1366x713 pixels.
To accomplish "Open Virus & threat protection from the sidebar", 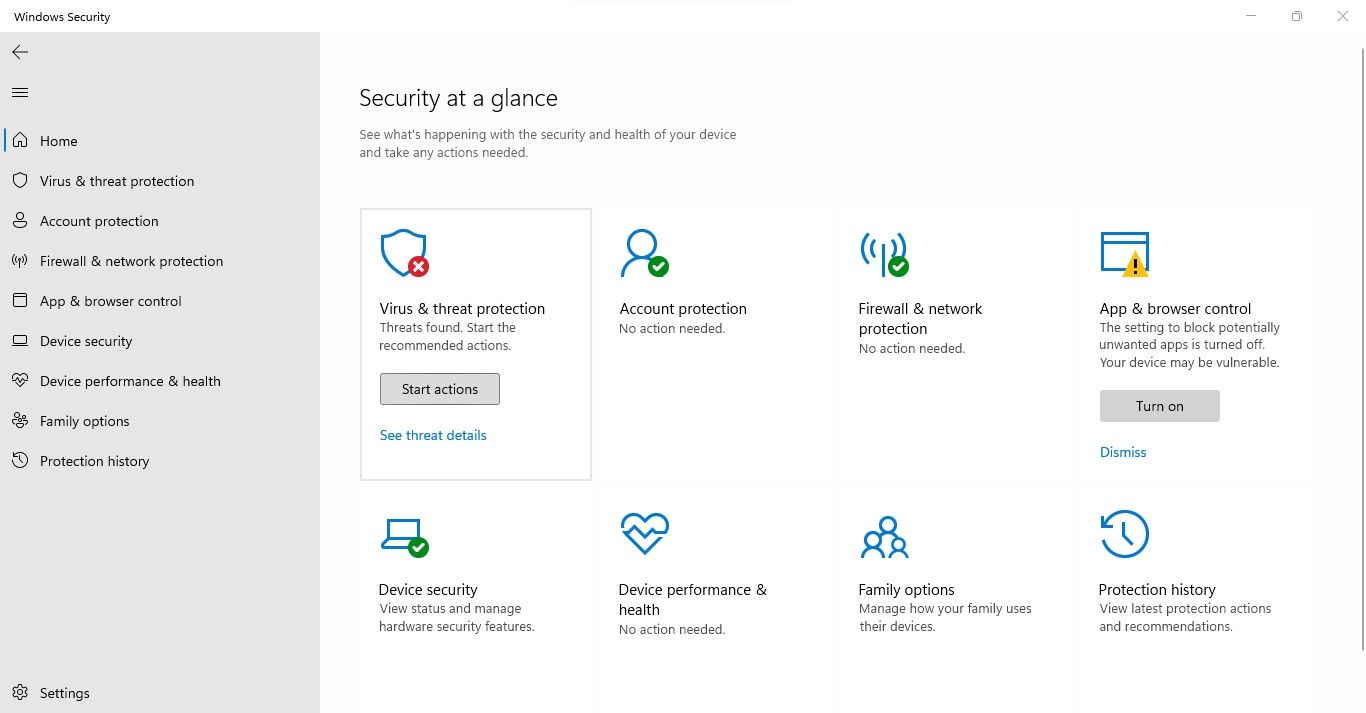I will pos(116,181).
